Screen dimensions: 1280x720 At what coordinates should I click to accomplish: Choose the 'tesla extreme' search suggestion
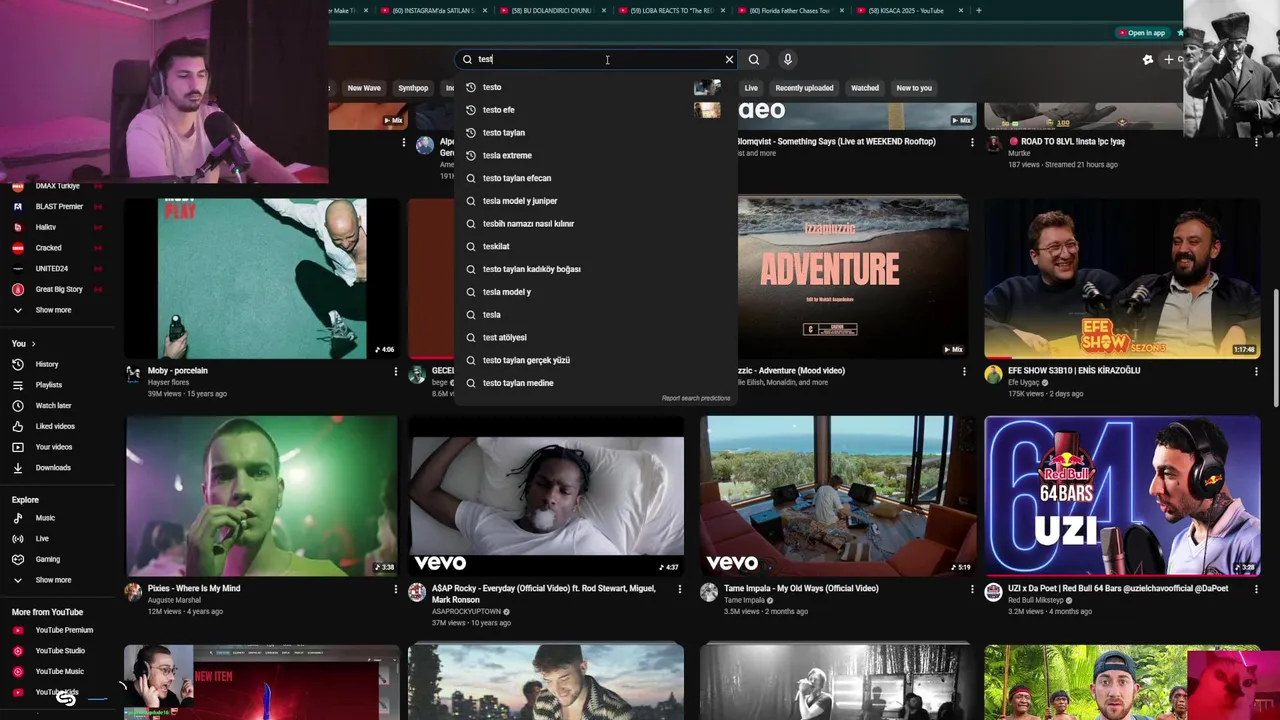click(x=596, y=155)
